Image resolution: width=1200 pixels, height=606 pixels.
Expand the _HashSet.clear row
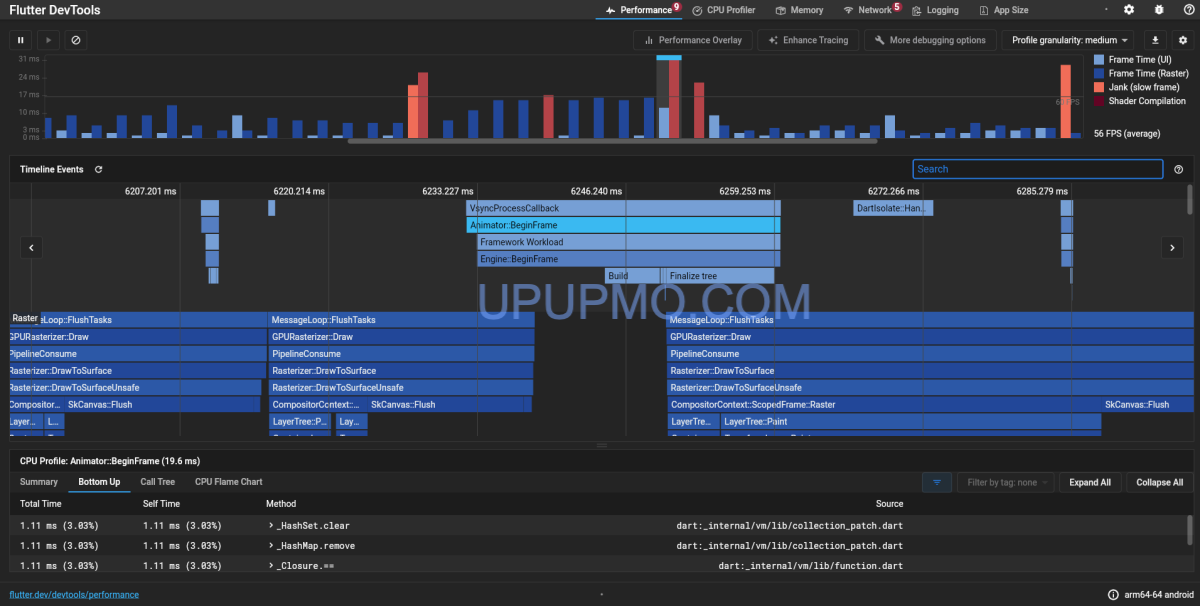tap(271, 525)
